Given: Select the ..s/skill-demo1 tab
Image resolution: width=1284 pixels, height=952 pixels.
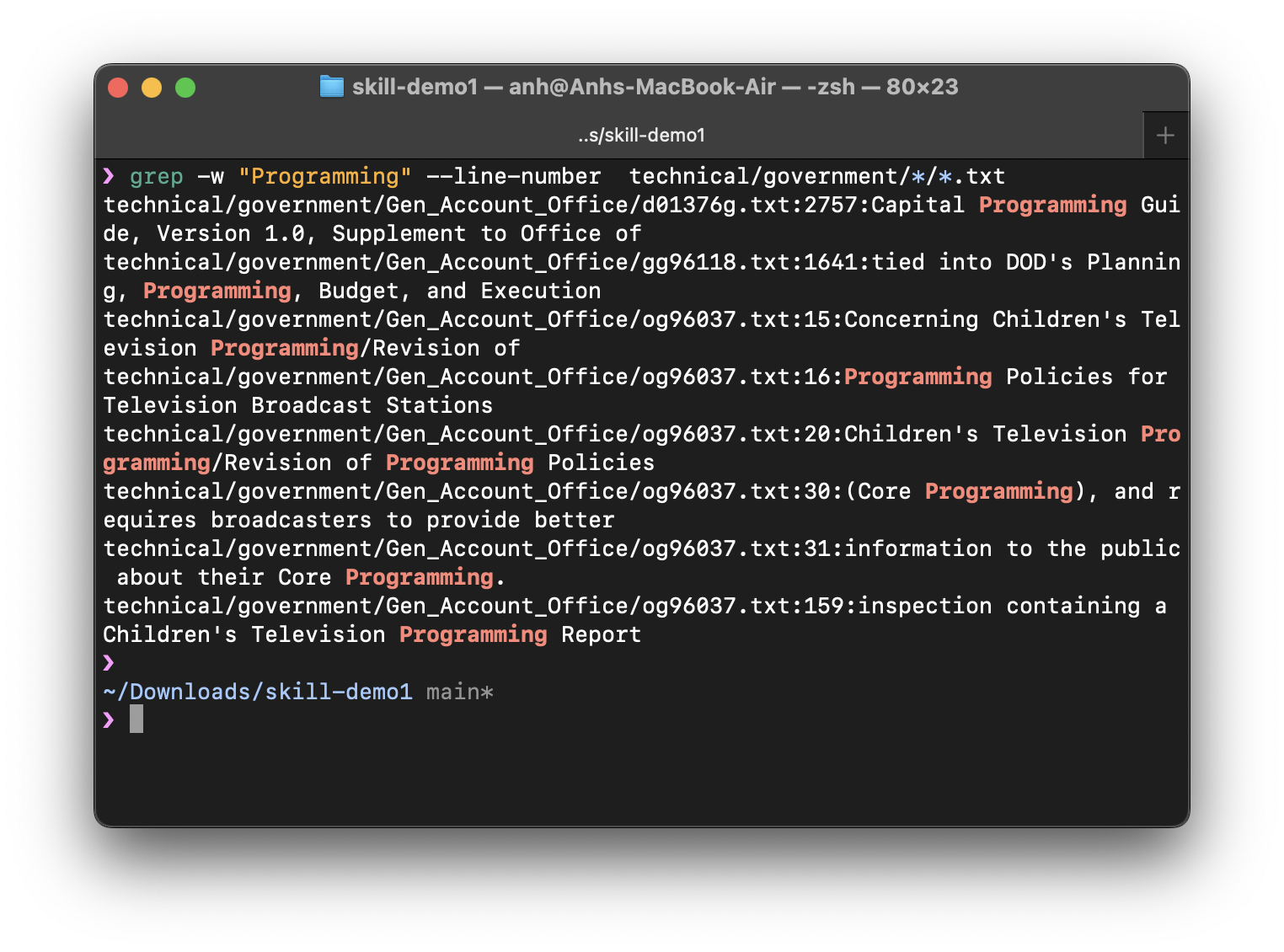Looking at the screenshot, I should click(641, 135).
